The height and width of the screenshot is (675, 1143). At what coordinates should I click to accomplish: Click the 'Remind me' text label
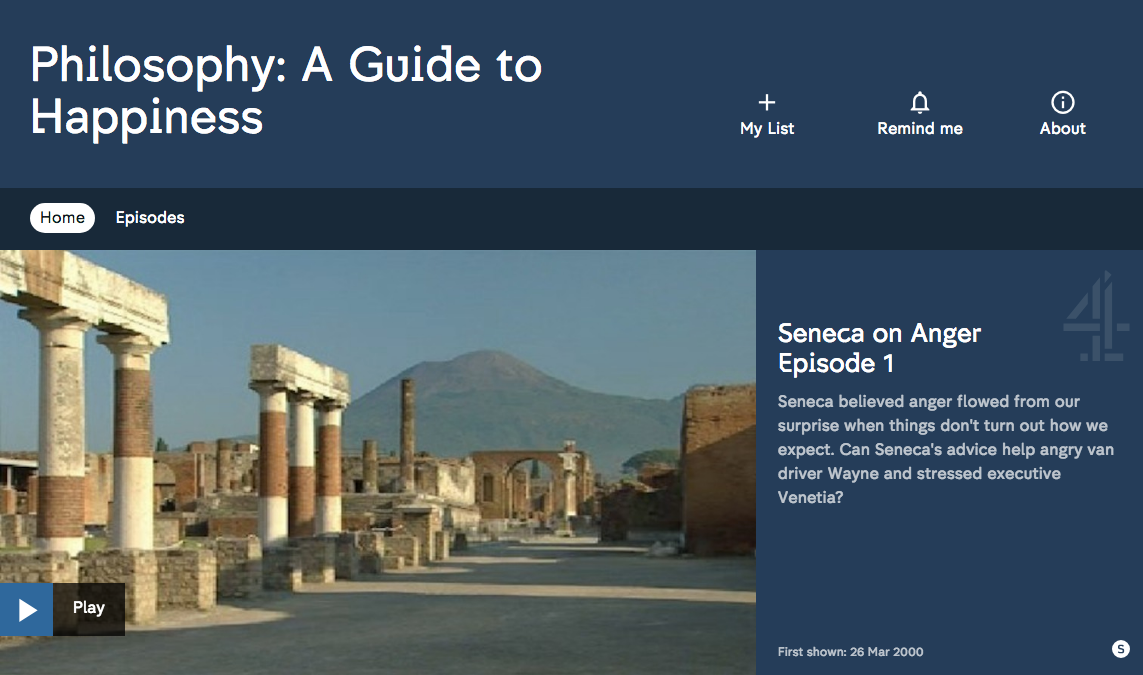920,128
